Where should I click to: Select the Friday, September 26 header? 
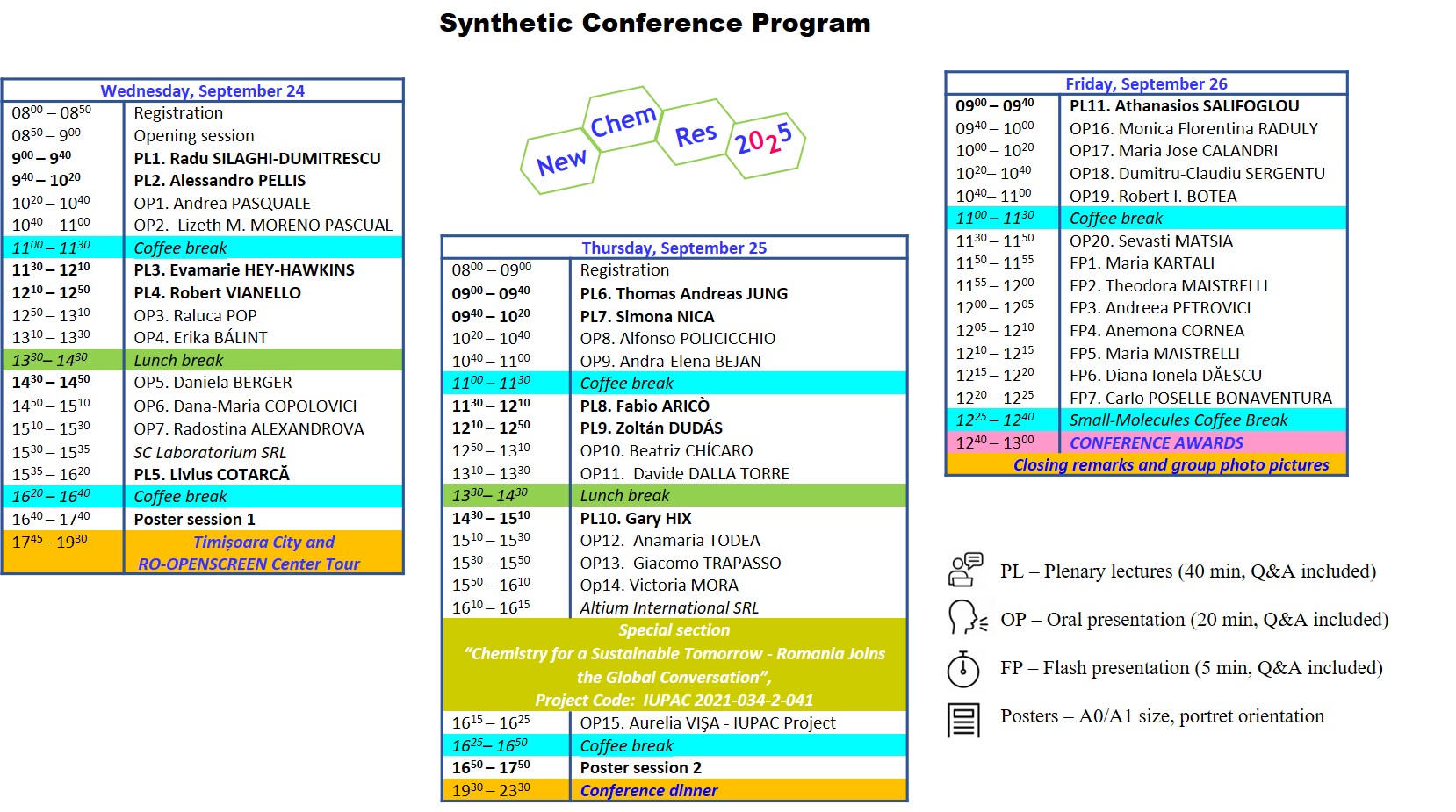pos(1146,83)
